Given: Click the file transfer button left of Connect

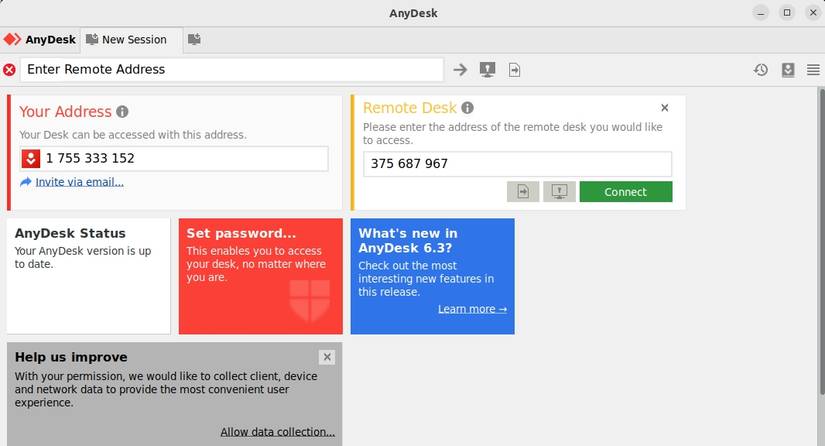Looking at the screenshot, I should [x=523, y=192].
